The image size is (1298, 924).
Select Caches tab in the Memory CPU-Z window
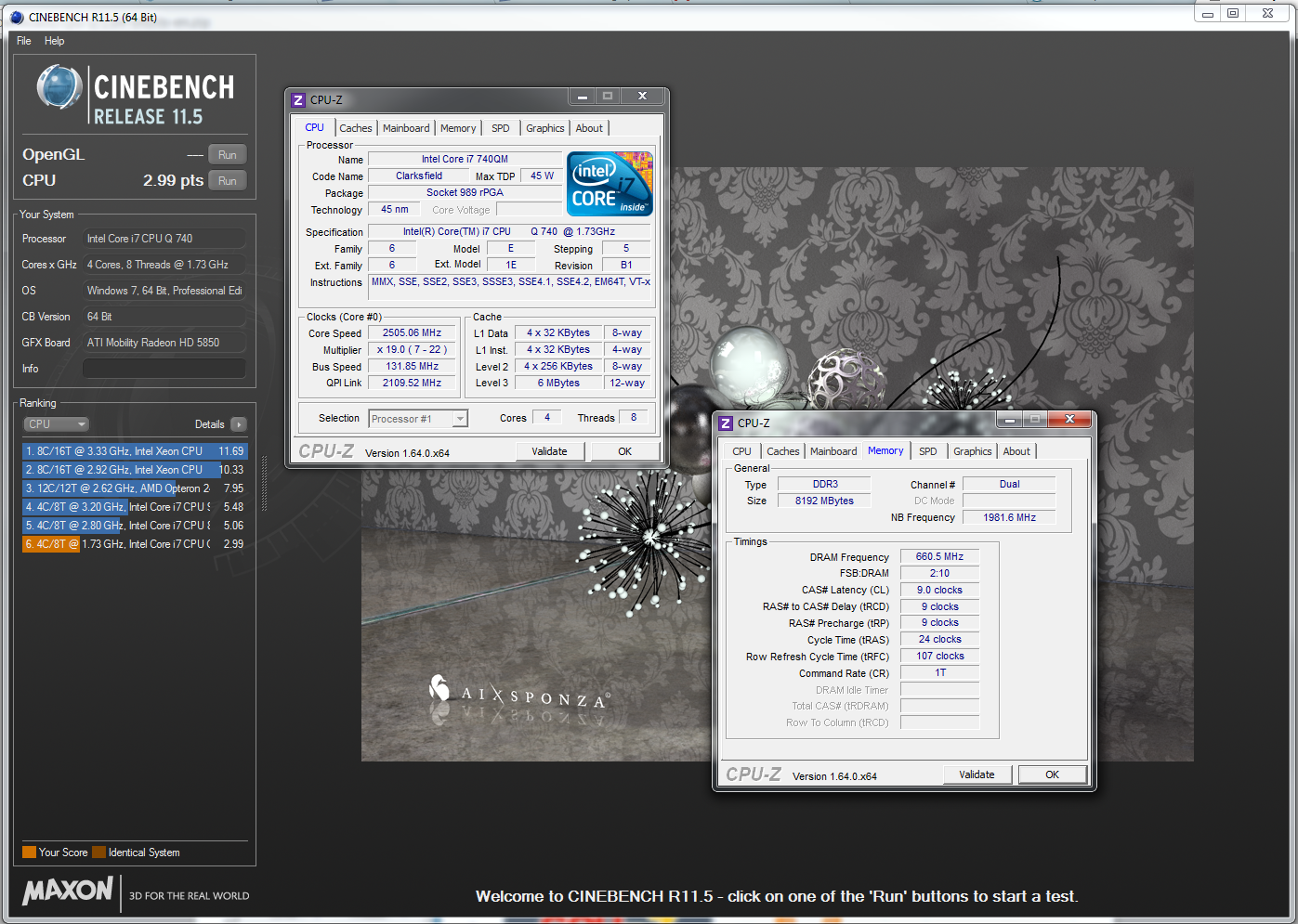click(x=783, y=451)
